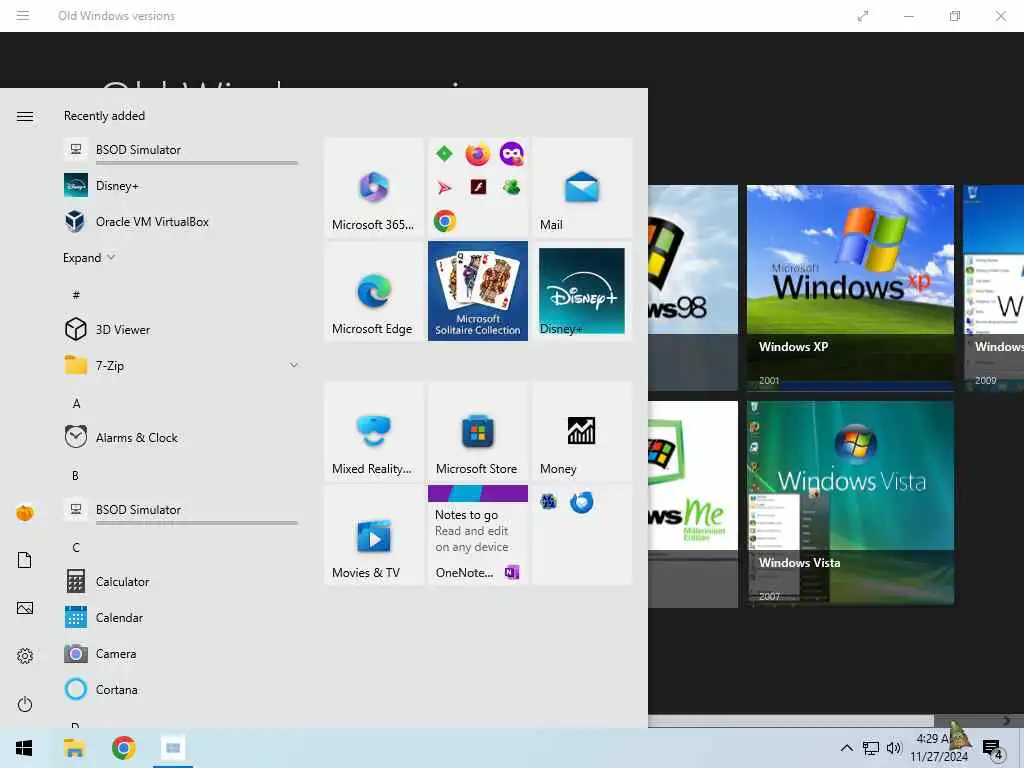Open the clock date 11/27/2024

pyautogui.click(x=938, y=756)
